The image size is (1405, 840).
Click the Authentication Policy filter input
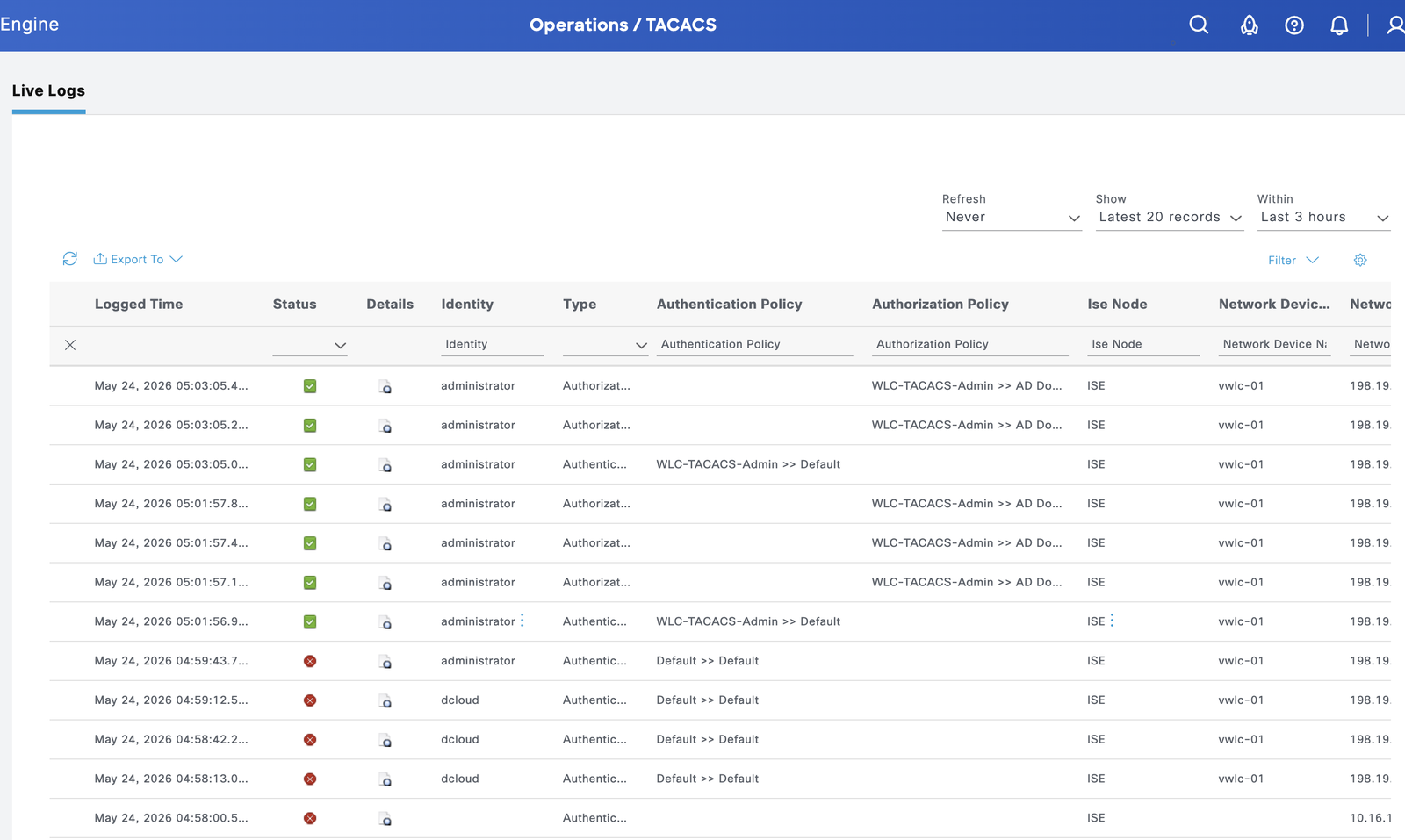coord(755,344)
